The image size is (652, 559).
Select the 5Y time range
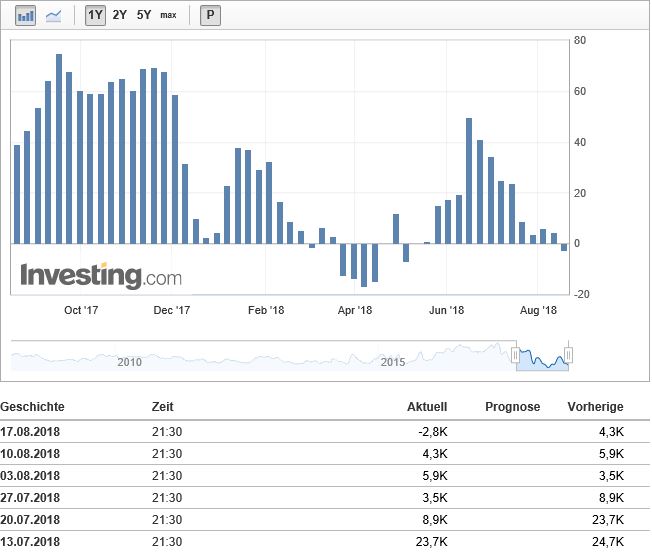144,15
